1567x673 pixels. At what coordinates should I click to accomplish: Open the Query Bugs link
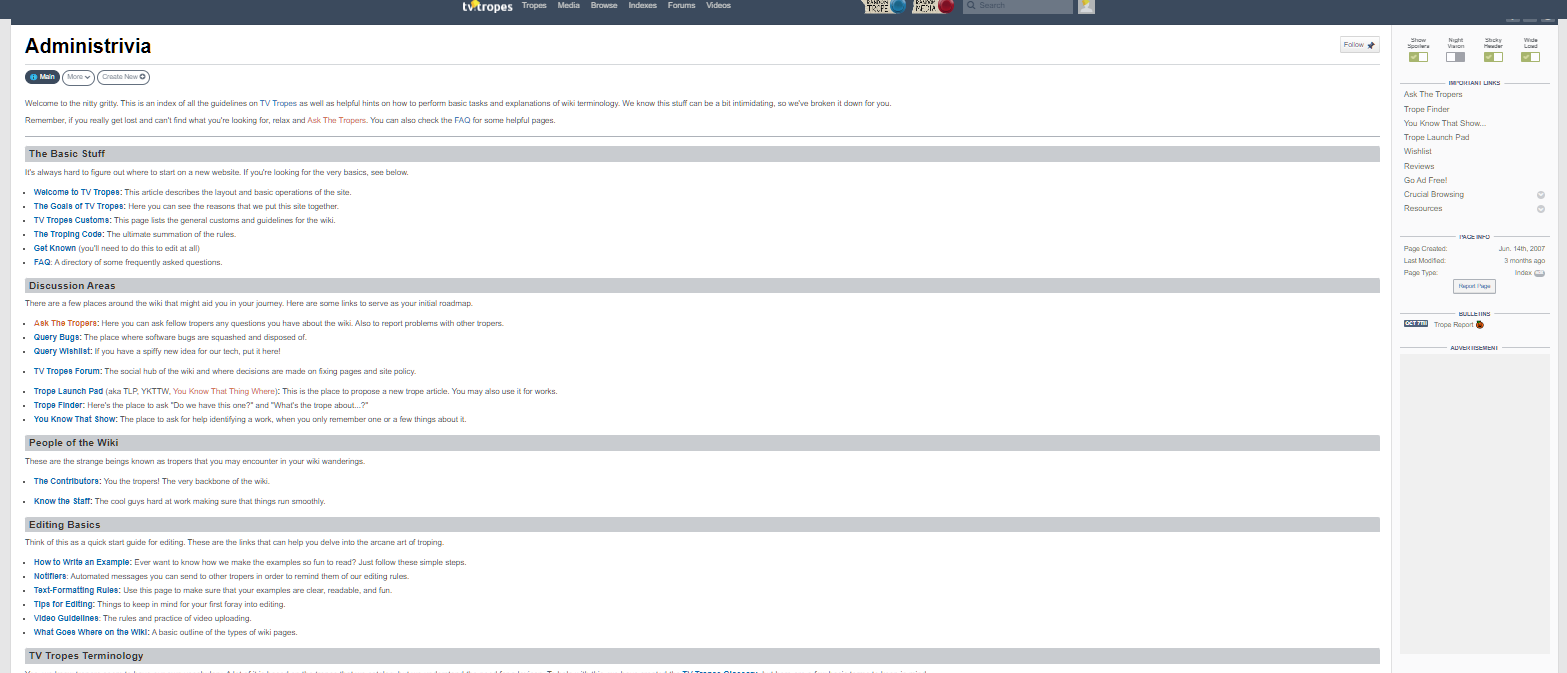point(58,337)
